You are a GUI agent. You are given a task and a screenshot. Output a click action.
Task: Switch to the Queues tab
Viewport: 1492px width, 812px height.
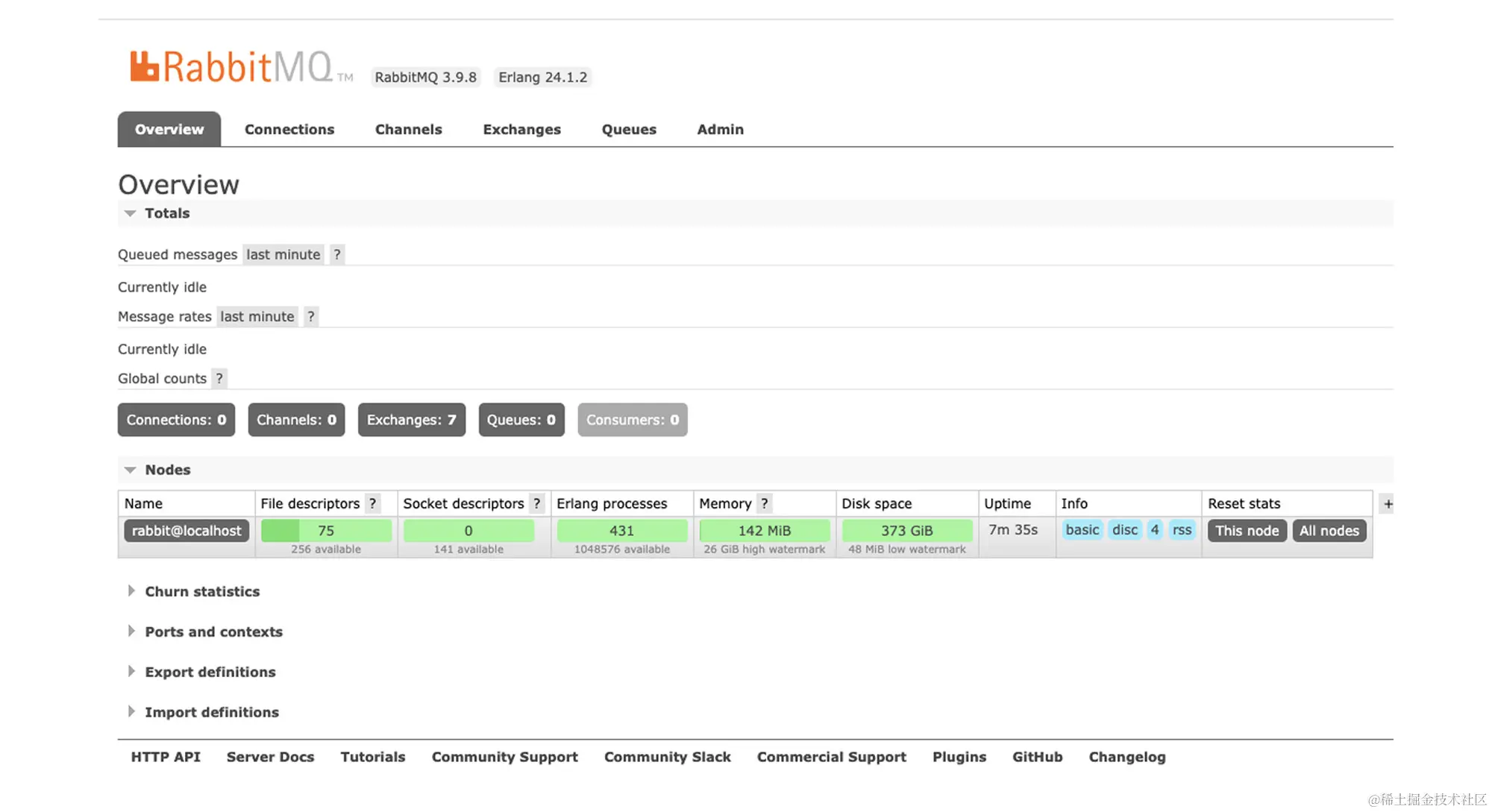click(629, 129)
